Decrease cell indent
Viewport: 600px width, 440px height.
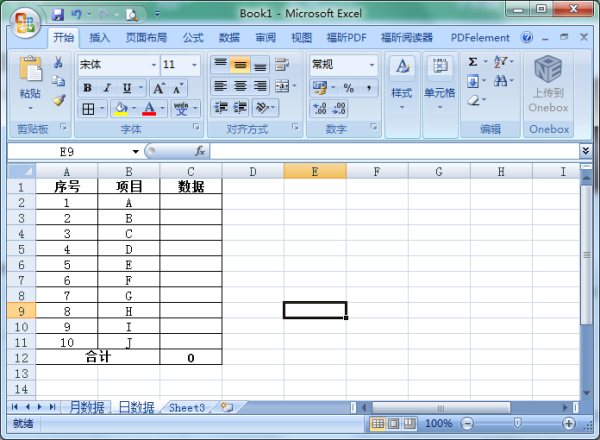pyautogui.click(x=221, y=108)
